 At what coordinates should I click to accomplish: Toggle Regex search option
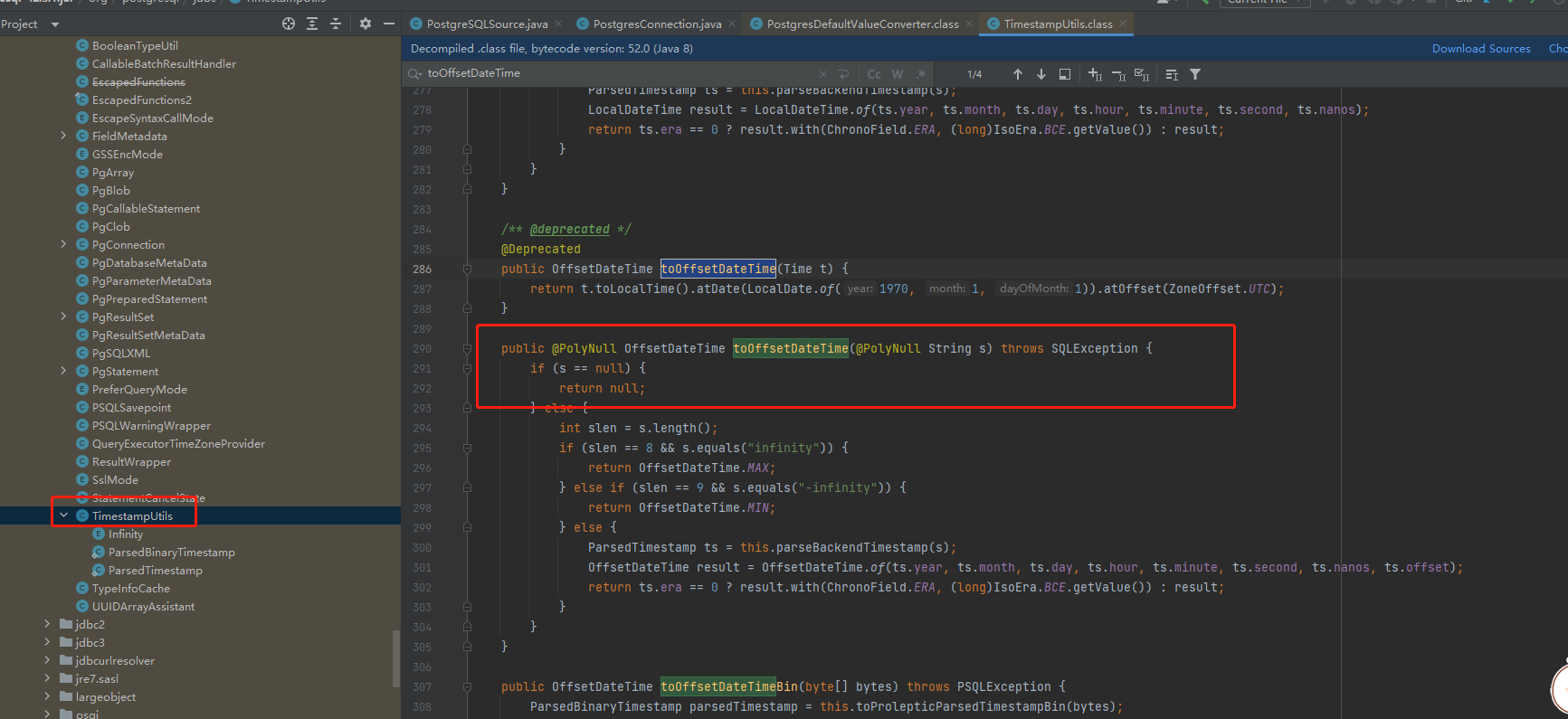pos(921,74)
